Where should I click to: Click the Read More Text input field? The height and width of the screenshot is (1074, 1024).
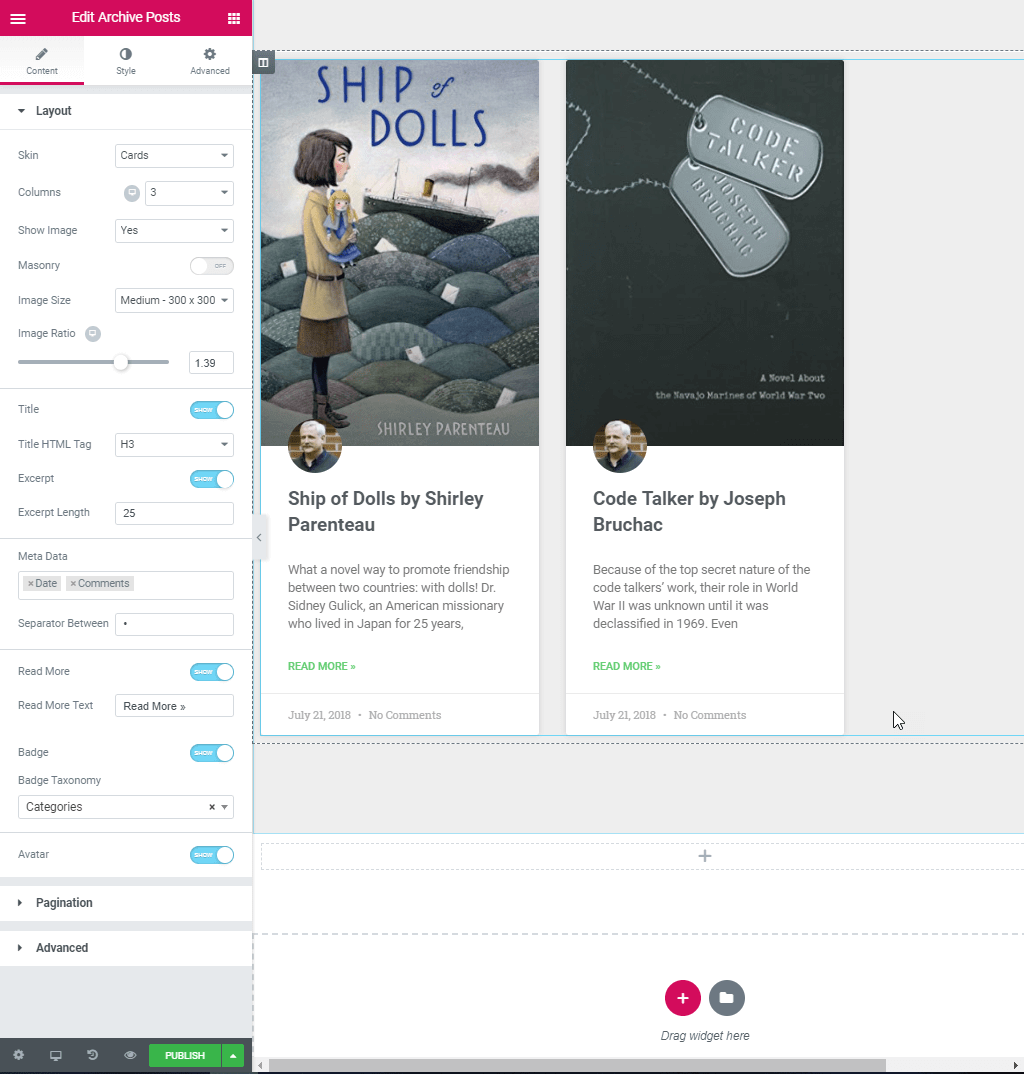pyautogui.click(x=174, y=706)
